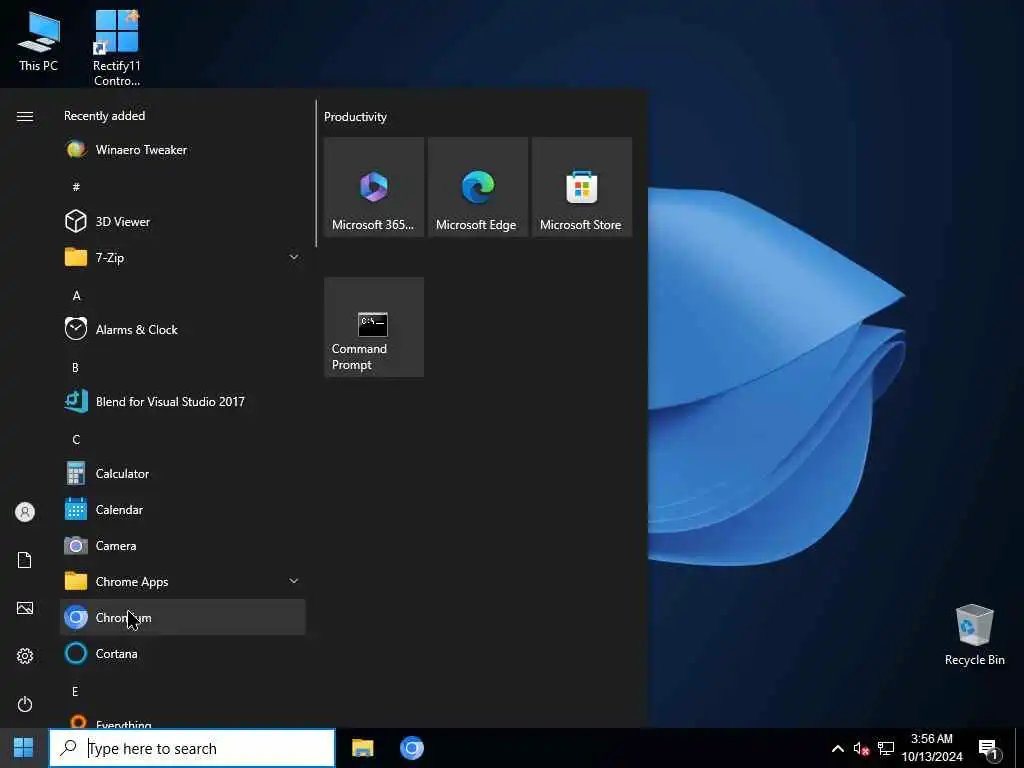
Task: Expand Chrome Apps folder chevron
Action: point(294,581)
